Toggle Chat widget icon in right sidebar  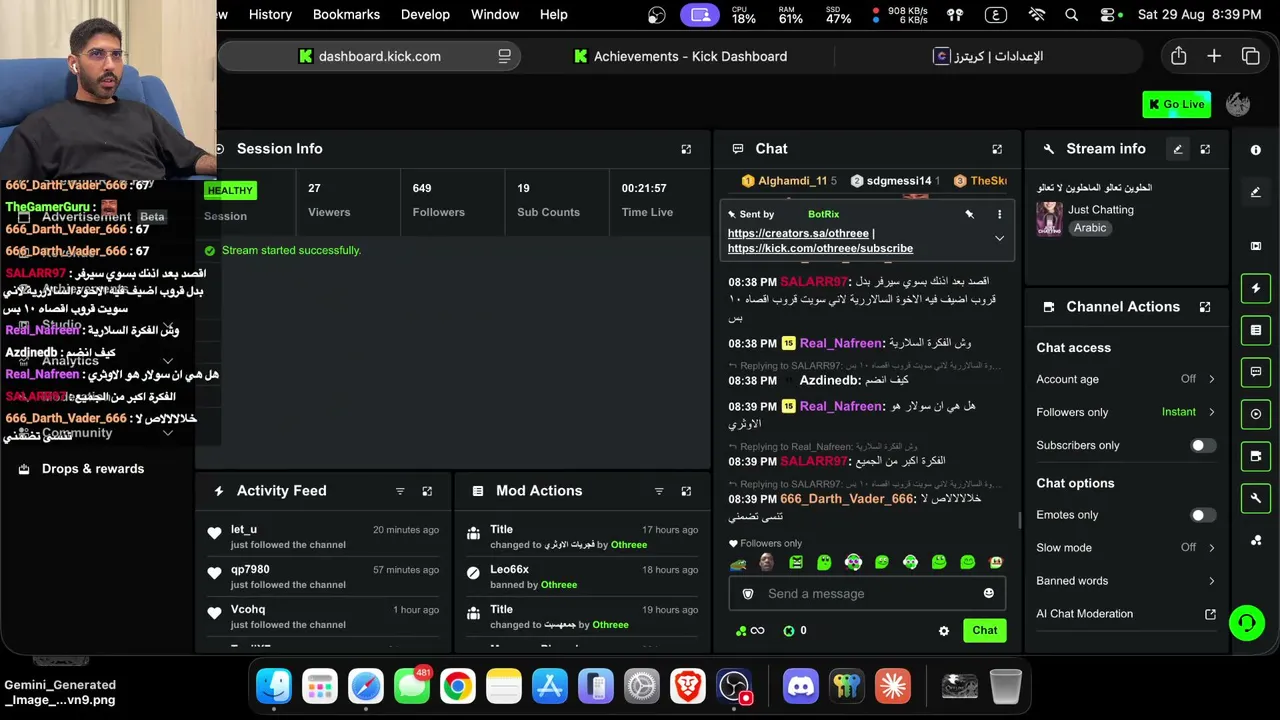tap(1256, 372)
